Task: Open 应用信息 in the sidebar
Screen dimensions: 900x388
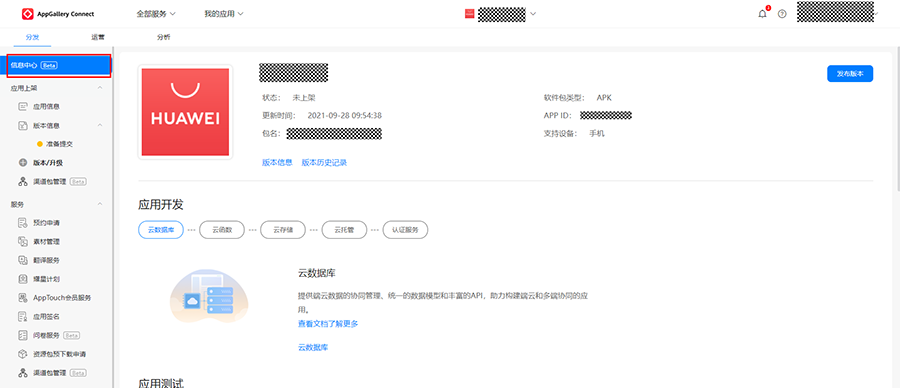Action: tap(46, 106)
